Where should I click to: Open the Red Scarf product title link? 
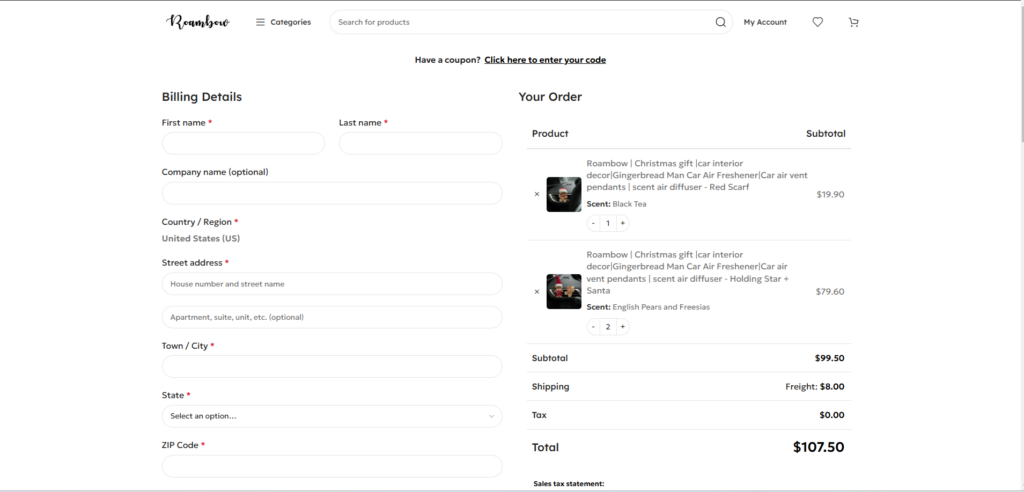(697, 175)
